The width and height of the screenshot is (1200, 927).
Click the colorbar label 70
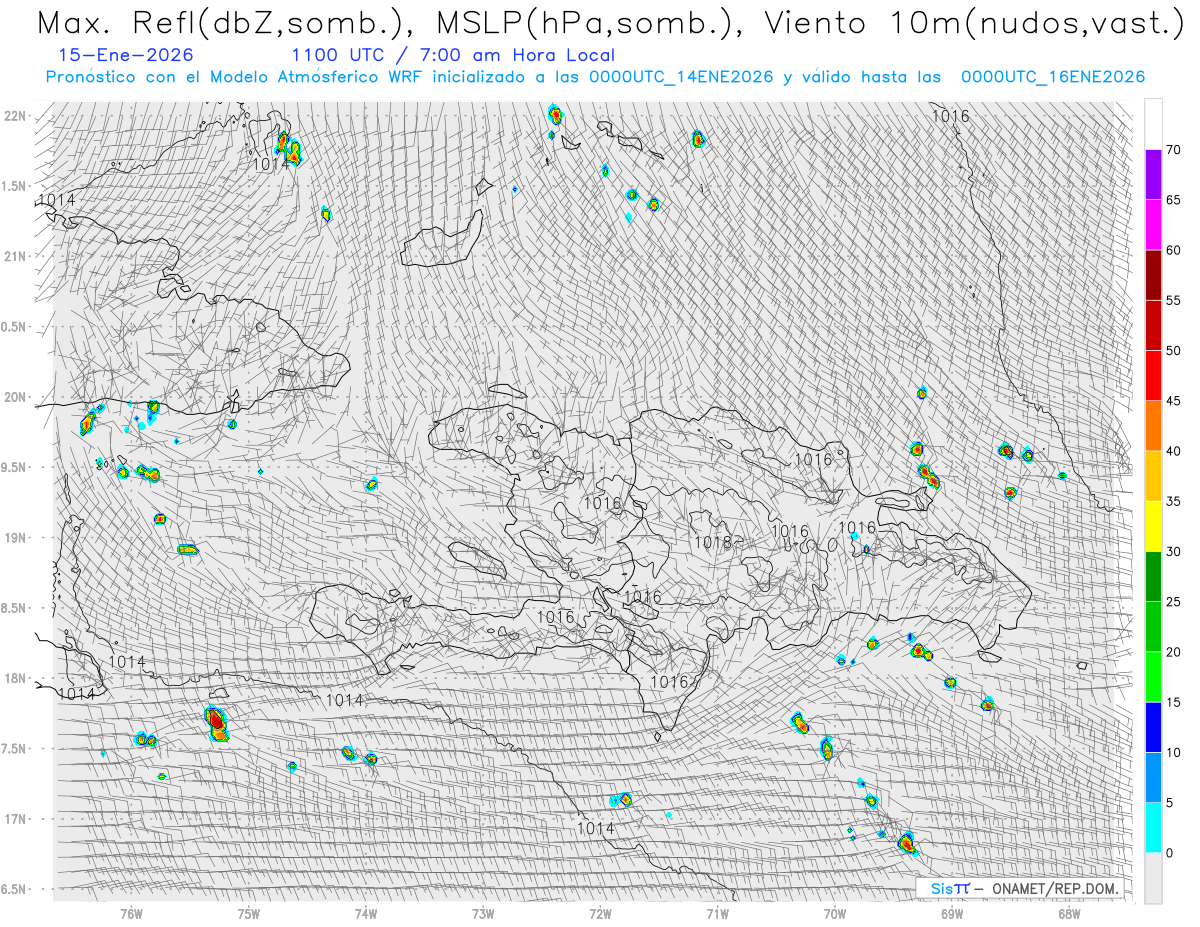click(x=1173, y=150)
